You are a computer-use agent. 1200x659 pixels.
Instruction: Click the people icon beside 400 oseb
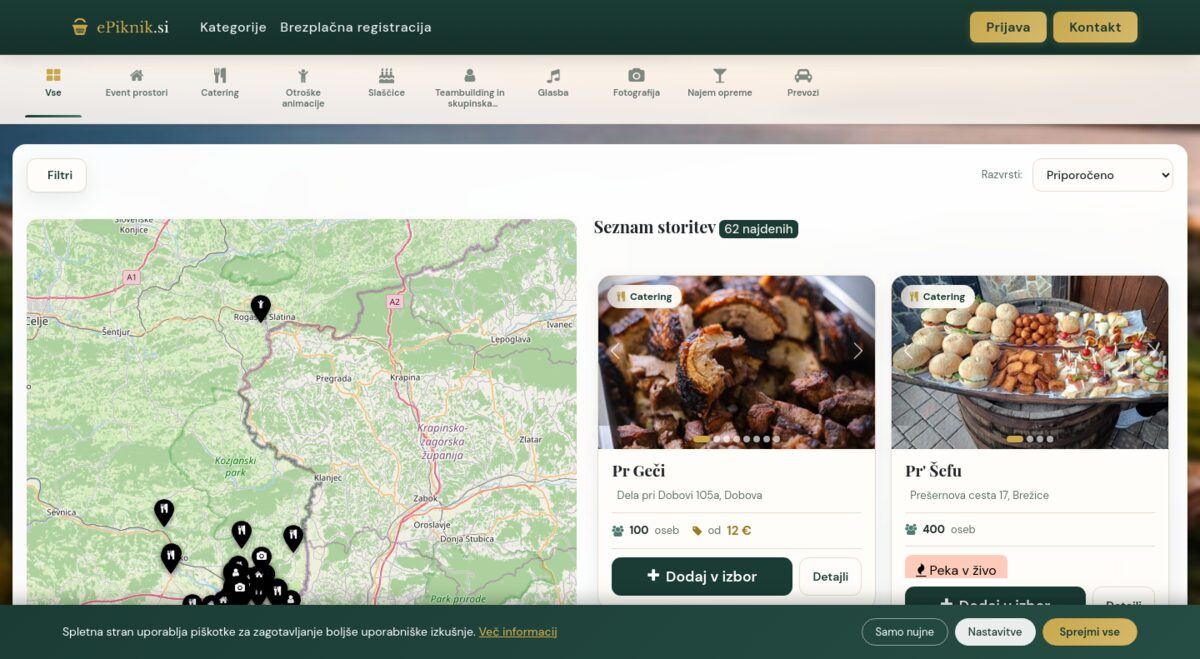[911, 529]
